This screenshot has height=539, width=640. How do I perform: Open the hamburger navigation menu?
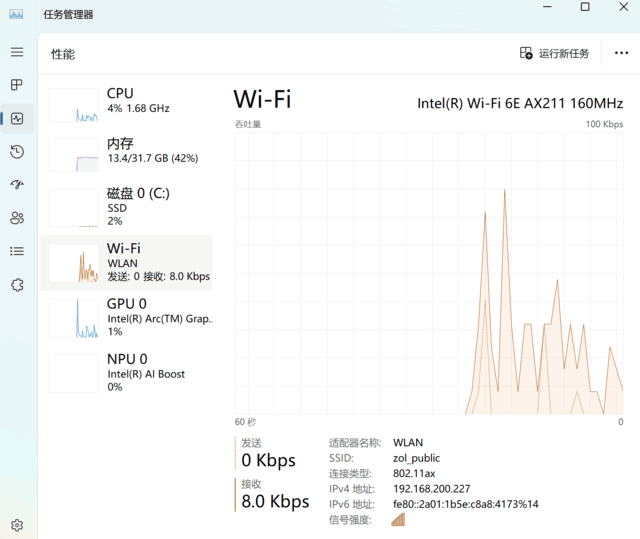[17, 52]
